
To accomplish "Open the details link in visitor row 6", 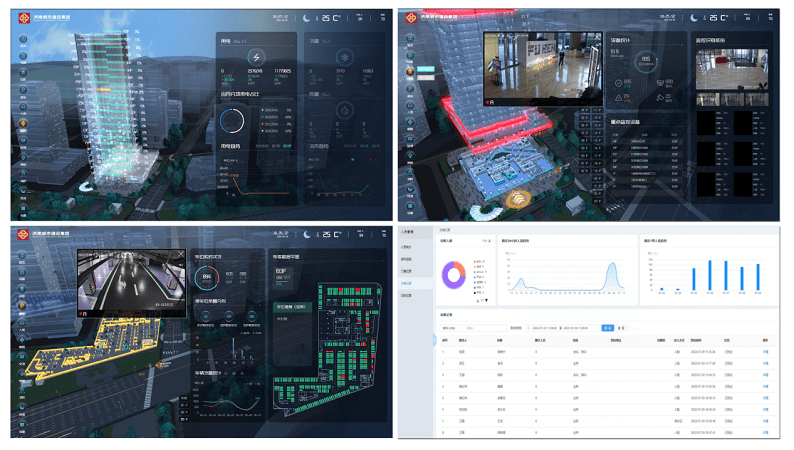I will click(766, 410).
